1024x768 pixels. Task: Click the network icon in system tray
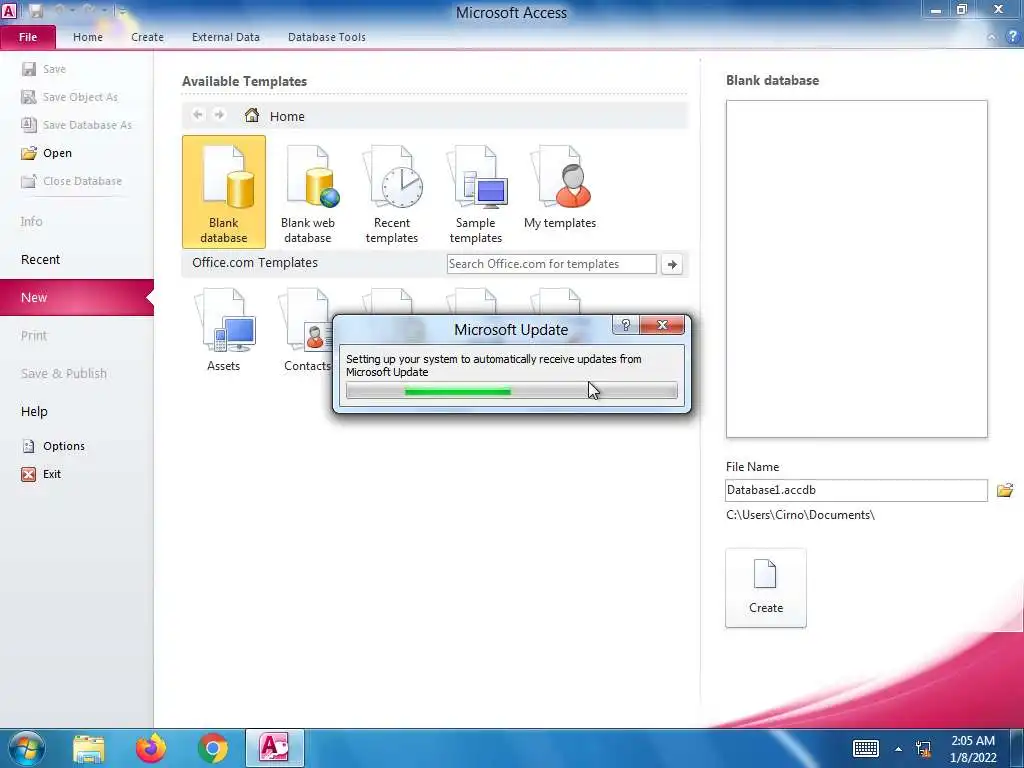click(923, 749)
